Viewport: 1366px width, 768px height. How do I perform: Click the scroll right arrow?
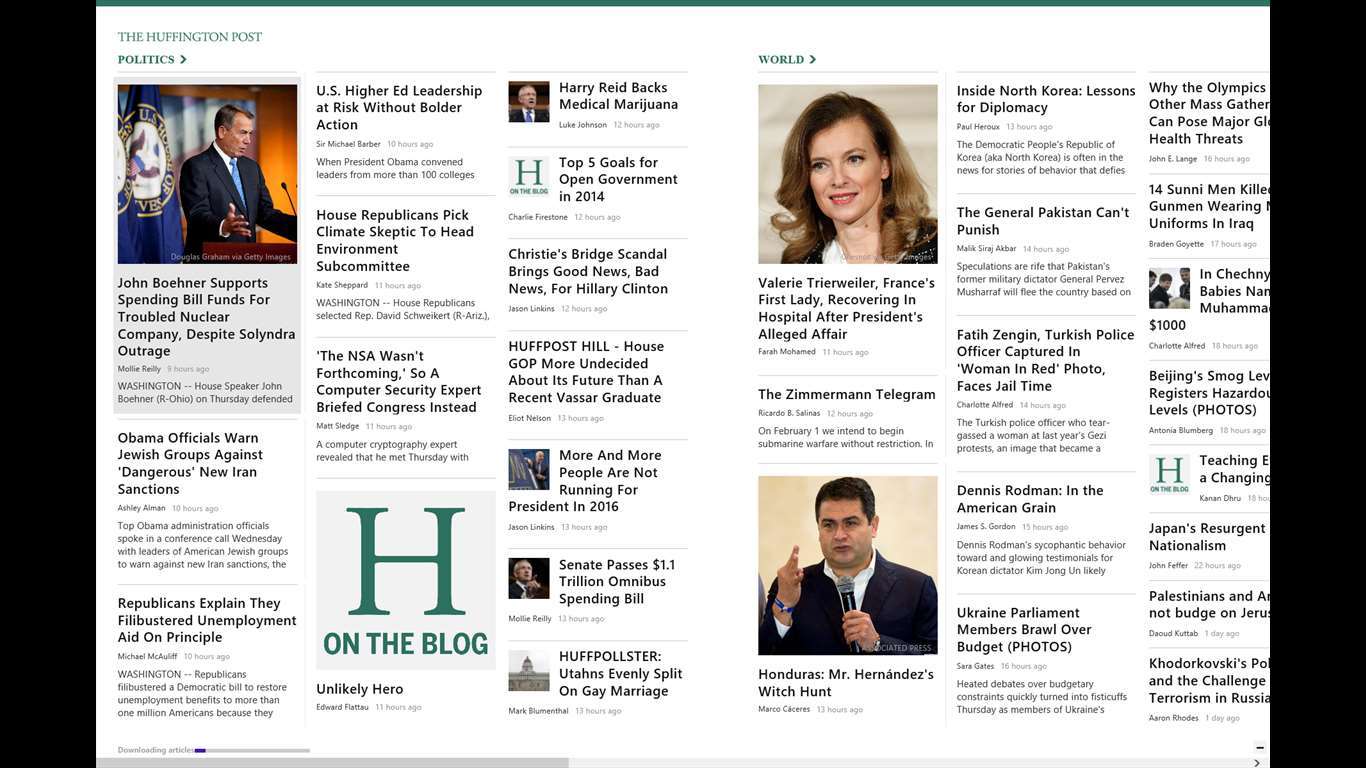pos(1258,763)
